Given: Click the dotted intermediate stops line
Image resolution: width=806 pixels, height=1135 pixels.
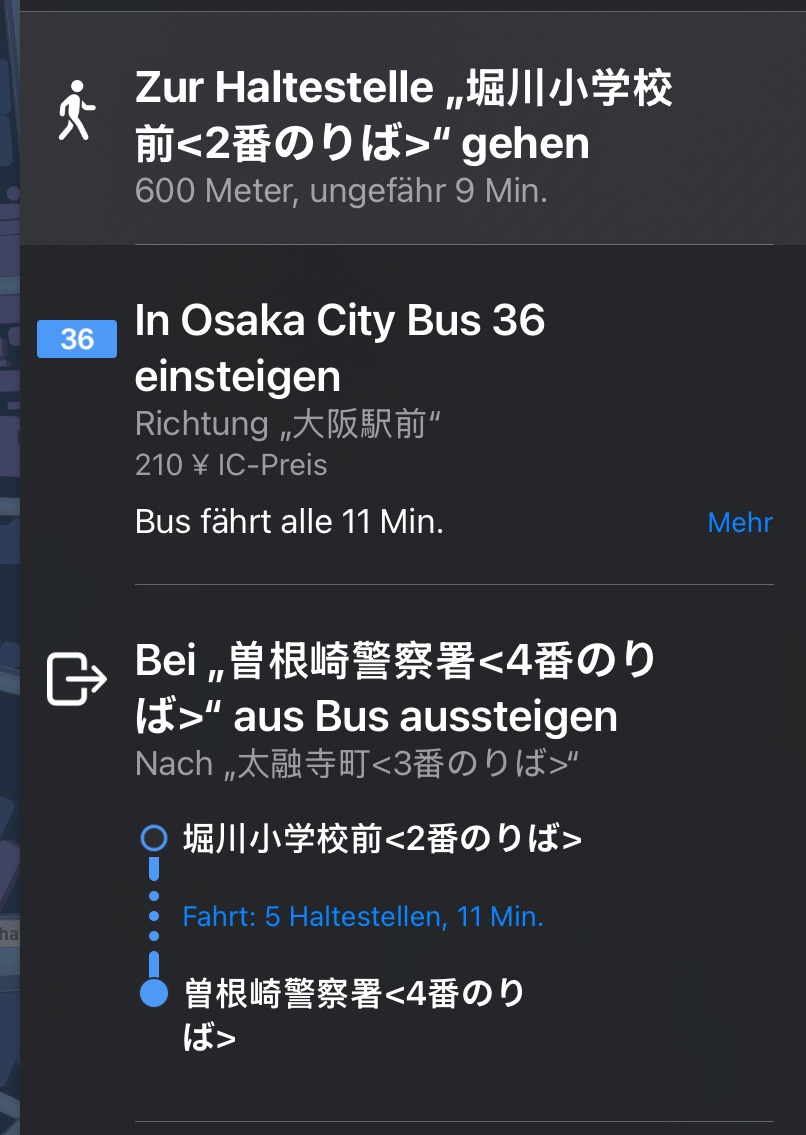Looking at the screenshot, I should [154, 916].
